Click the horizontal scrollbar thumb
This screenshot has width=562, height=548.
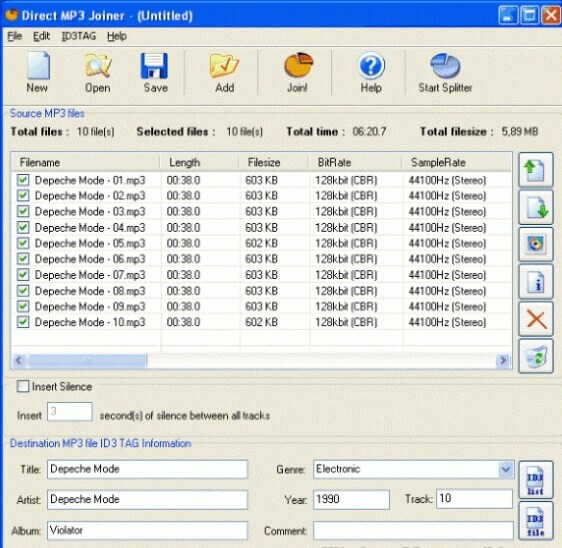[87, 360]
